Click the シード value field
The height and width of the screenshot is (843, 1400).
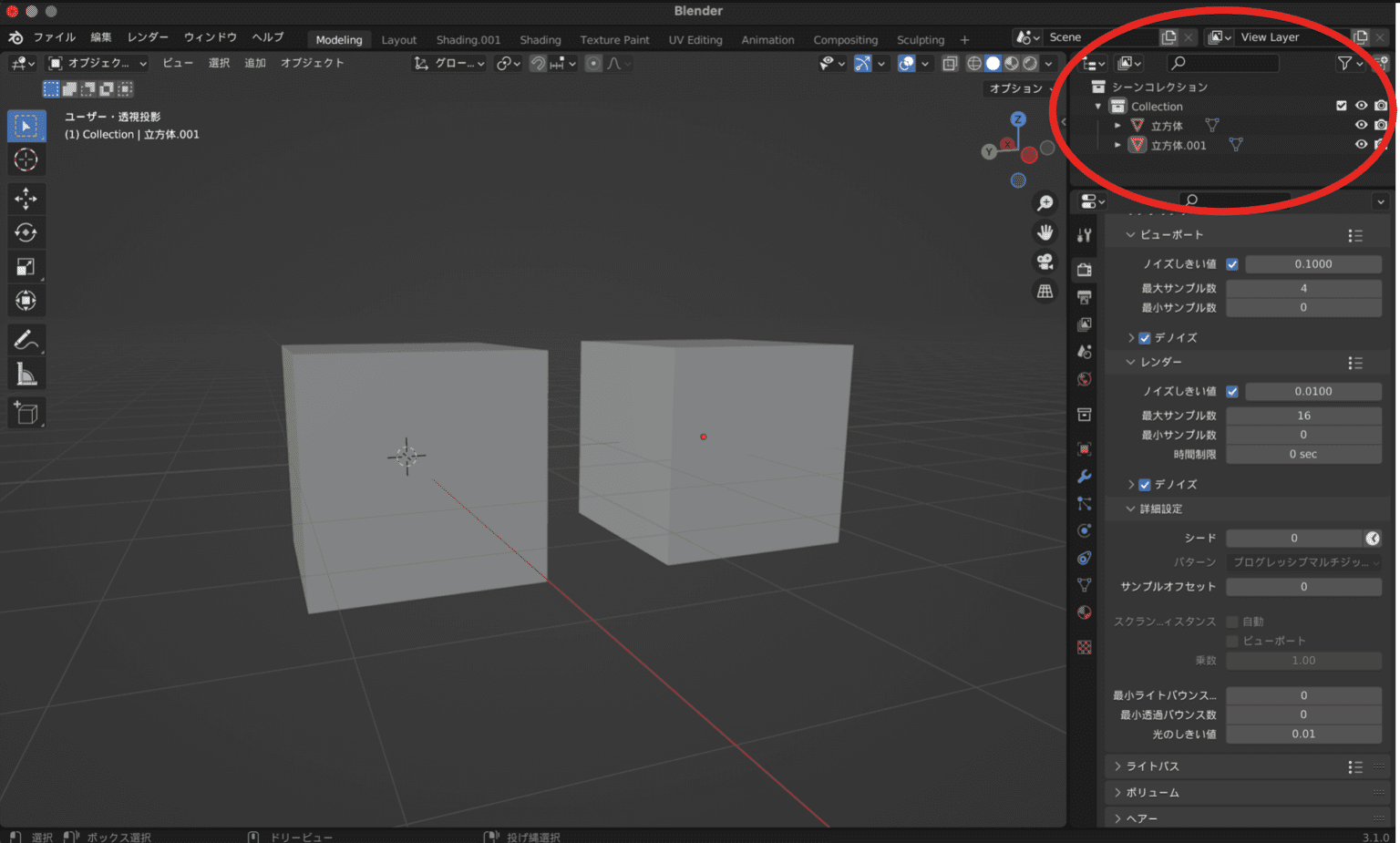(1294, 538)
